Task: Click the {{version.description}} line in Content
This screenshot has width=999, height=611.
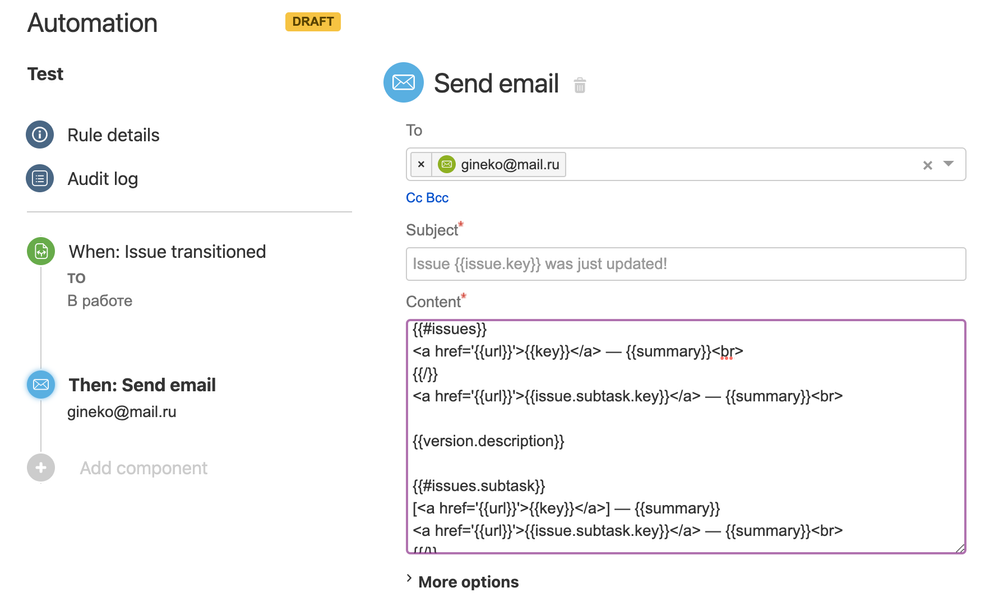Action: (x=488, y=441)
